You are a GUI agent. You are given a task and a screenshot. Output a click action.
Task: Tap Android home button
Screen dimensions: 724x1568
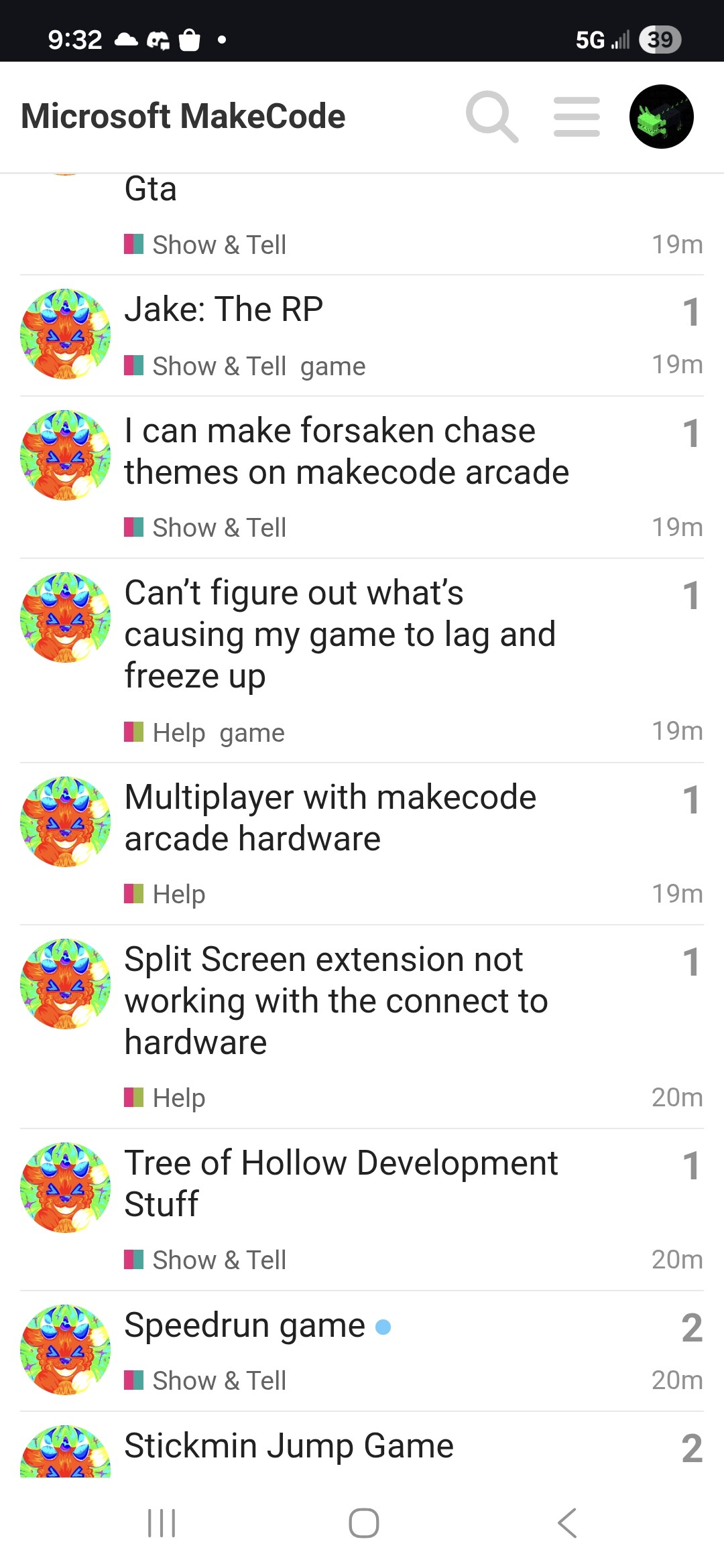pyautogui.click(x=363, y=1523)
